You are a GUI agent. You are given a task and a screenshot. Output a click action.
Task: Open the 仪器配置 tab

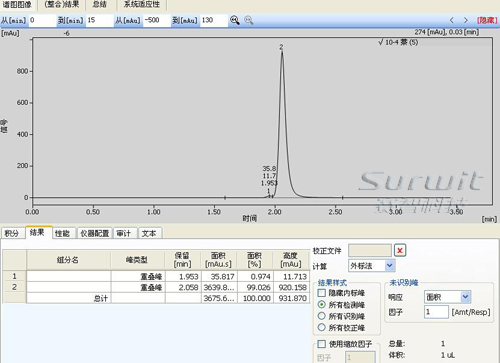pyautogui.click(x=95, y=233)
